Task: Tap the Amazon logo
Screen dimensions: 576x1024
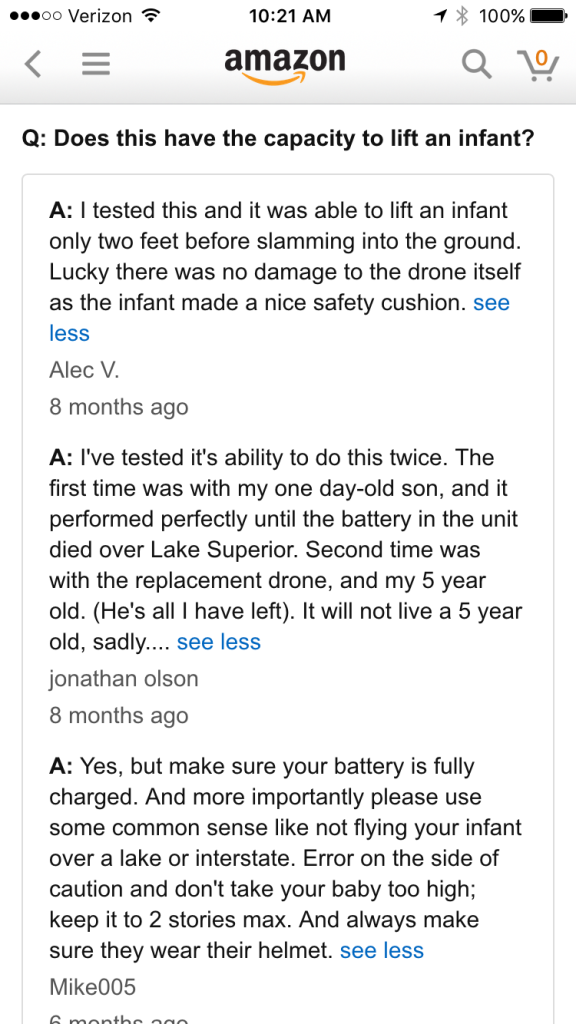Action: click(x=285, y=65)
